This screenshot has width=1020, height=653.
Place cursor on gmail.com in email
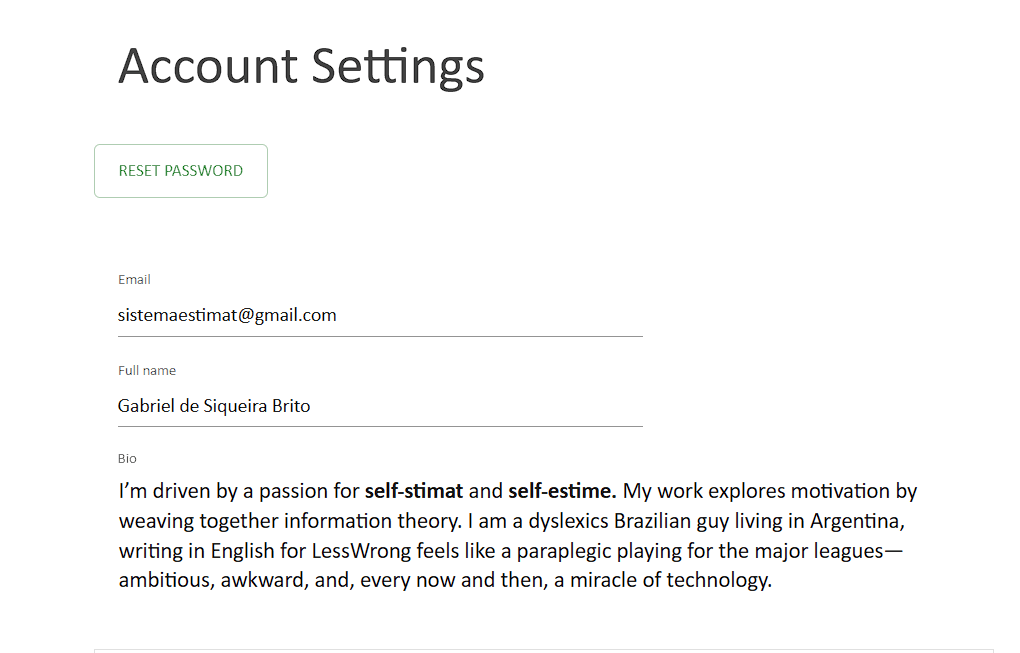[x=301, y=316]
